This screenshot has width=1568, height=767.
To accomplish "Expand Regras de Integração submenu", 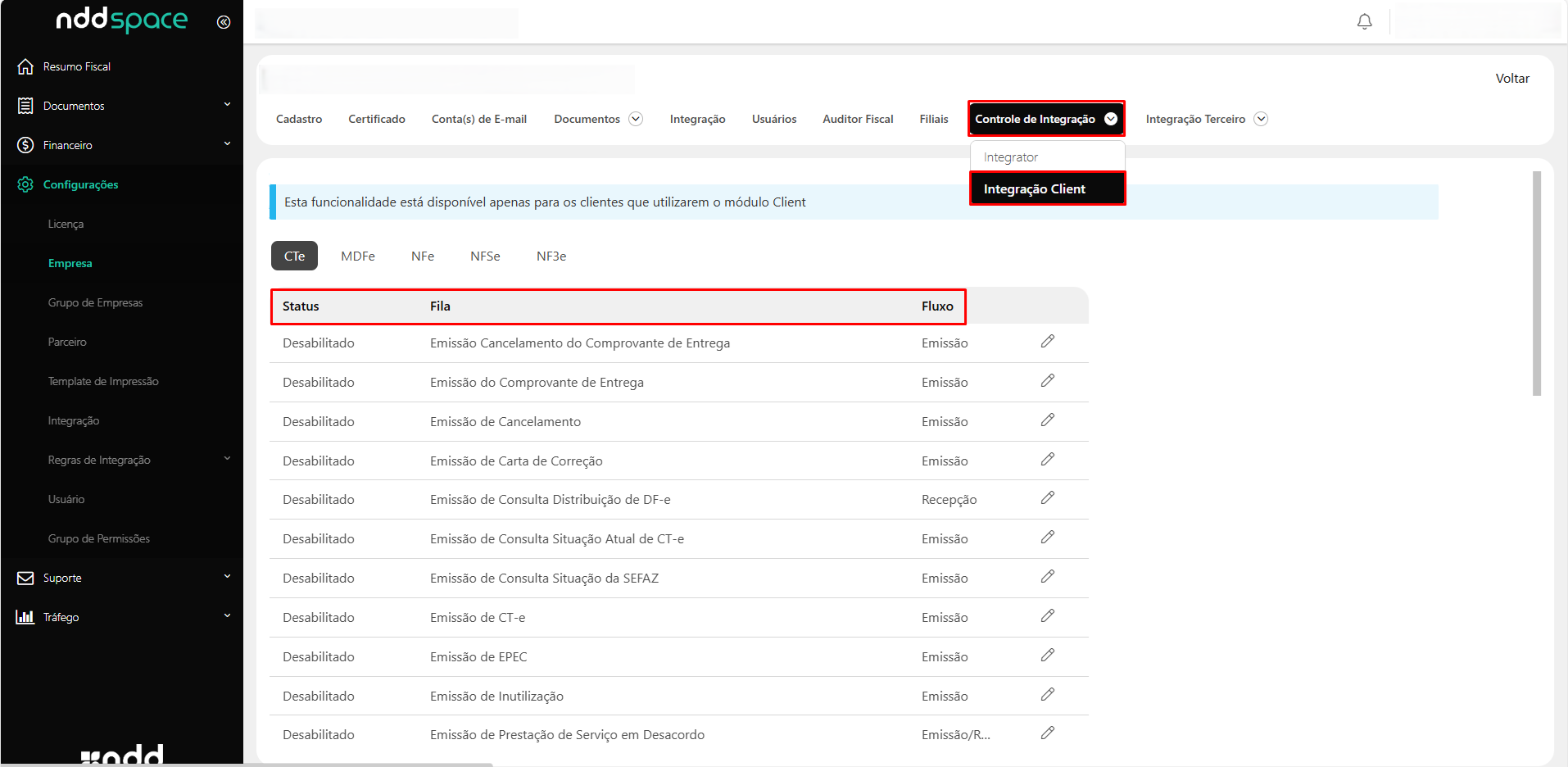I will (x=227, y=459).
